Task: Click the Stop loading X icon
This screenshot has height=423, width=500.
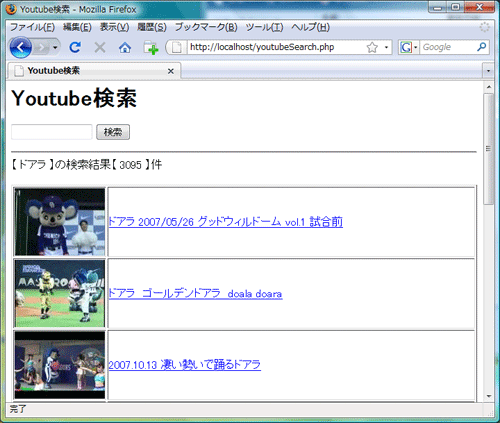Action: (x=100, y=48)
